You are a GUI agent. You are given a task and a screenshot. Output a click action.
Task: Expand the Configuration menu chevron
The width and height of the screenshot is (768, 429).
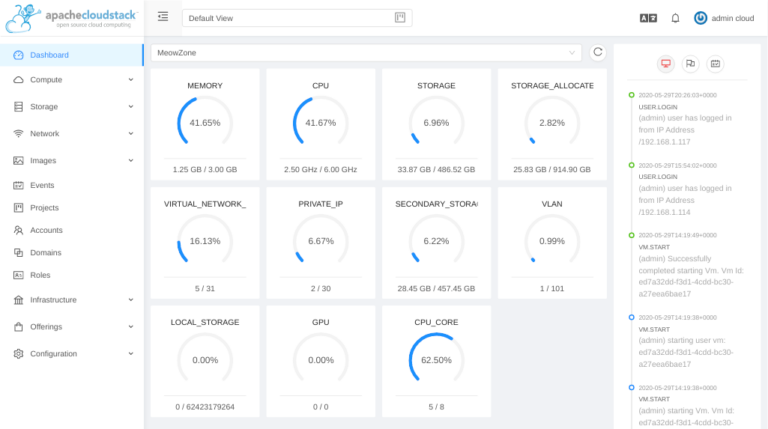pyautogui.click(x=131, y=354)
